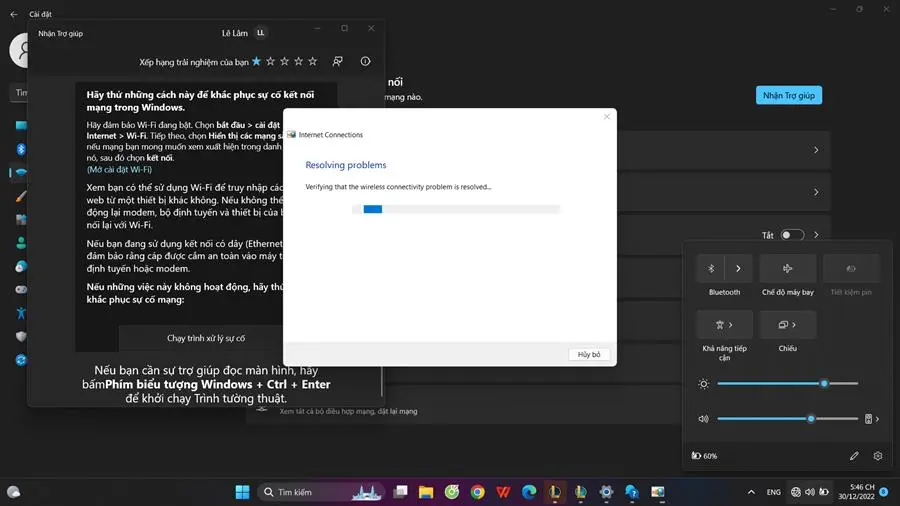
Task: Open battery settings showing 60%
Action: 704,456
